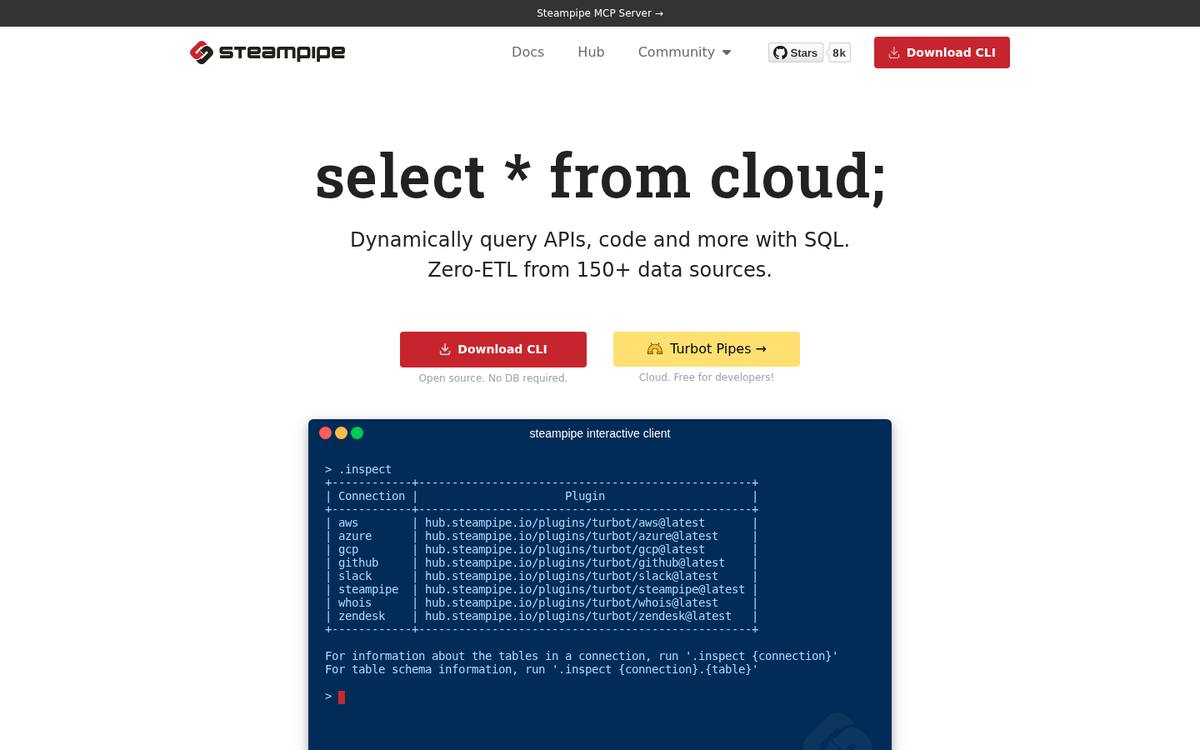
Task: Click 'For information about the tables' help line
Action: pos(581,656)
